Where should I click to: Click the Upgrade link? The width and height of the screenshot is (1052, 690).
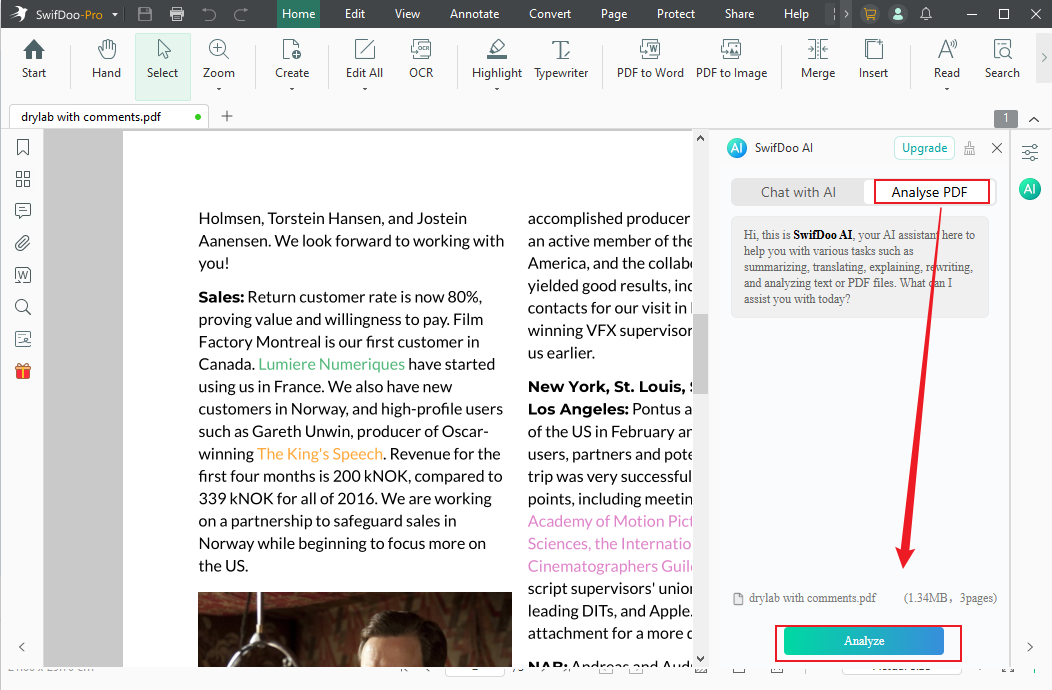pyautogui.click(x=923, y=147)
